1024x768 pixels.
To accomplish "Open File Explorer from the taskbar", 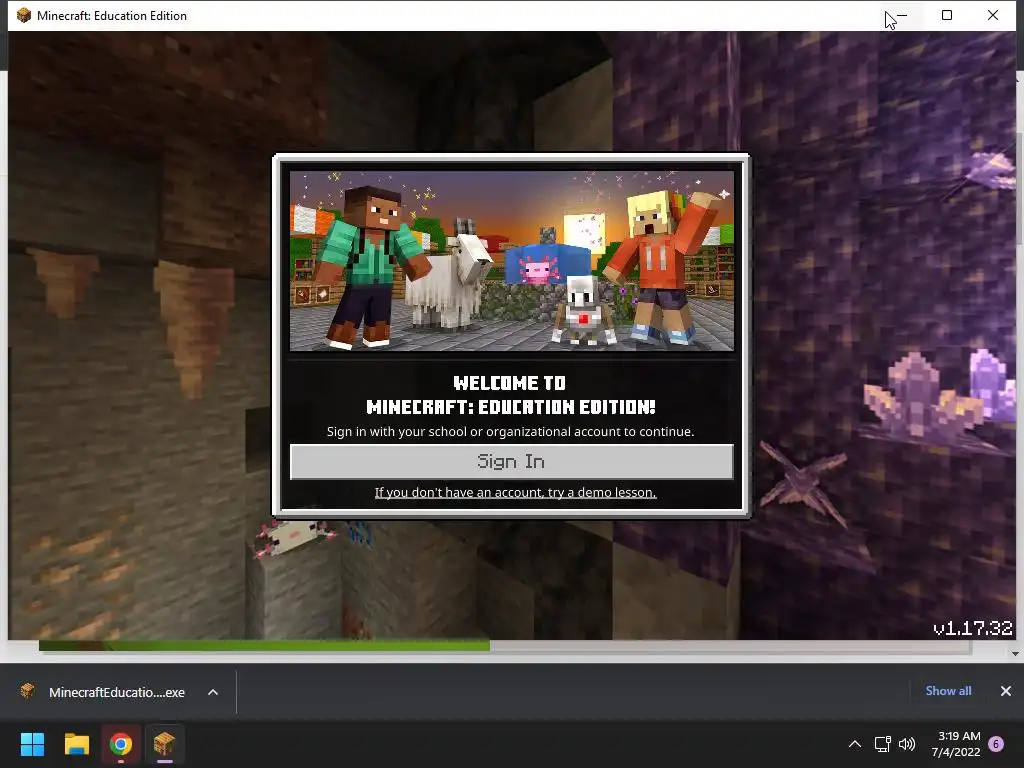I will 76,744.
